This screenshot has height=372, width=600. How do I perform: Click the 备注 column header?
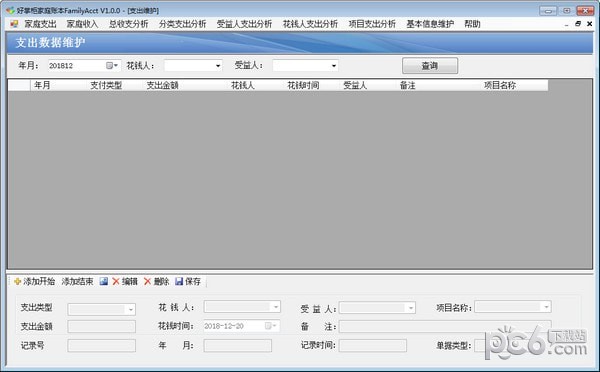click(x=439, y=85)
